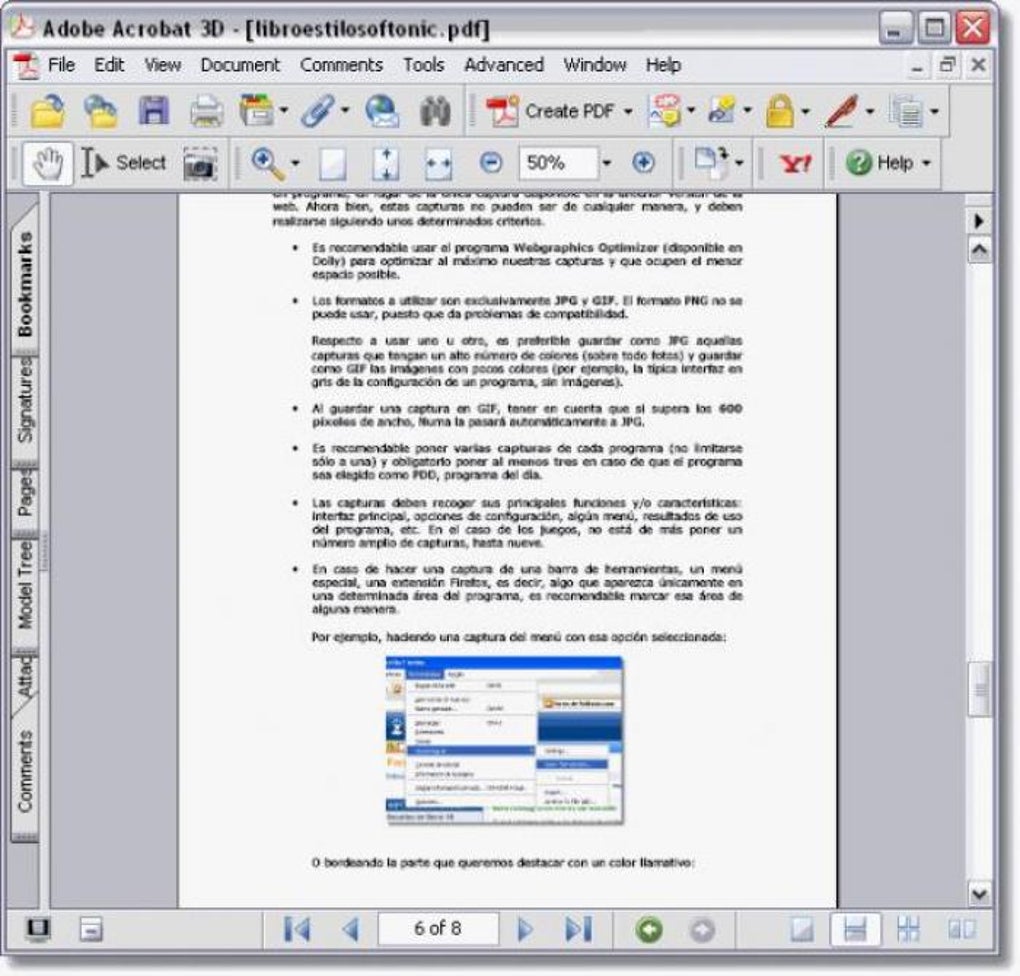Expand the Attach file dropdown arrow

coord(345,110)
